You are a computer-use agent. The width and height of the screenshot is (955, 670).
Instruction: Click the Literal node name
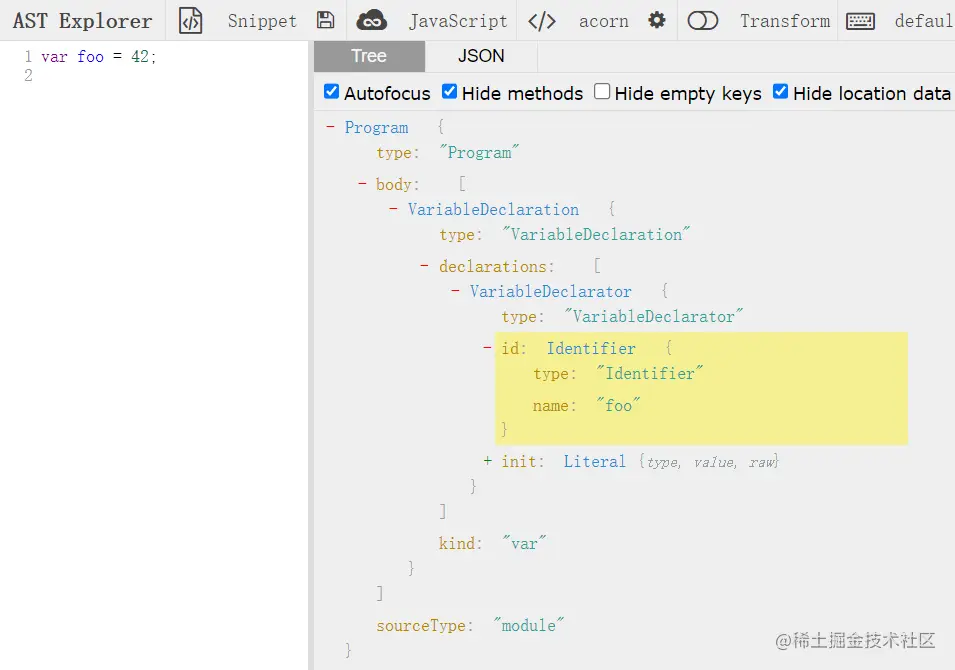594,462
